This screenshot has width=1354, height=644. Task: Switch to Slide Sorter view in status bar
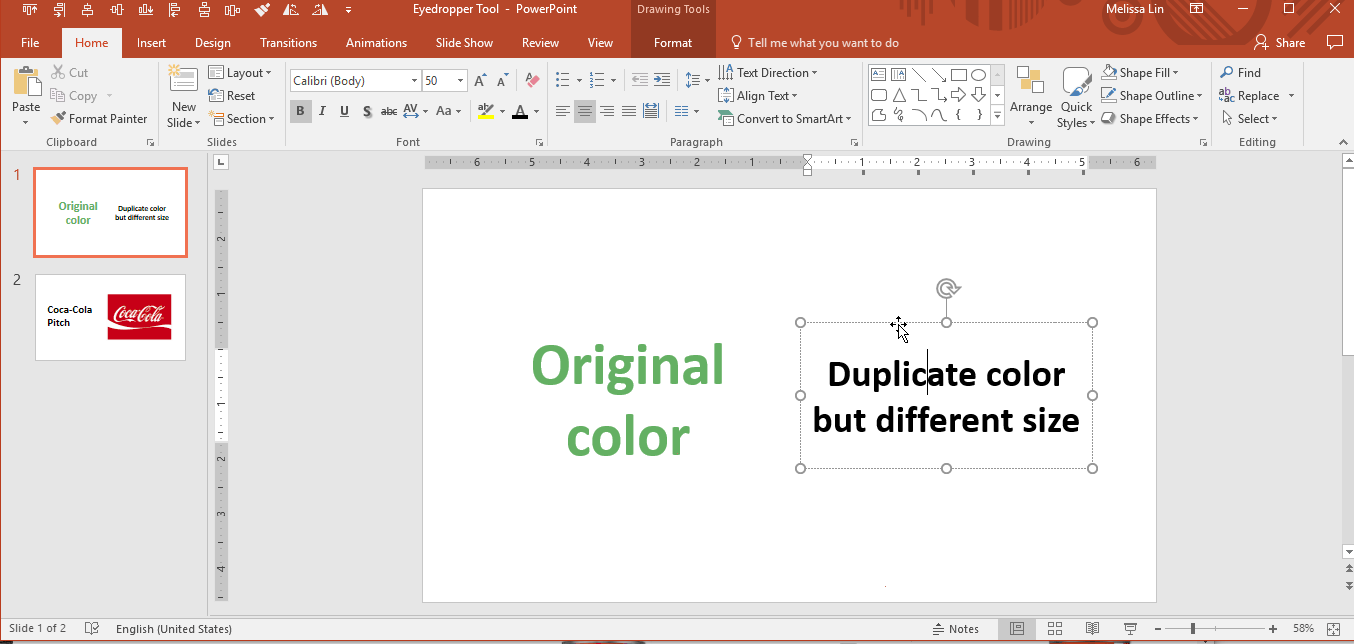click(1055, 629)
